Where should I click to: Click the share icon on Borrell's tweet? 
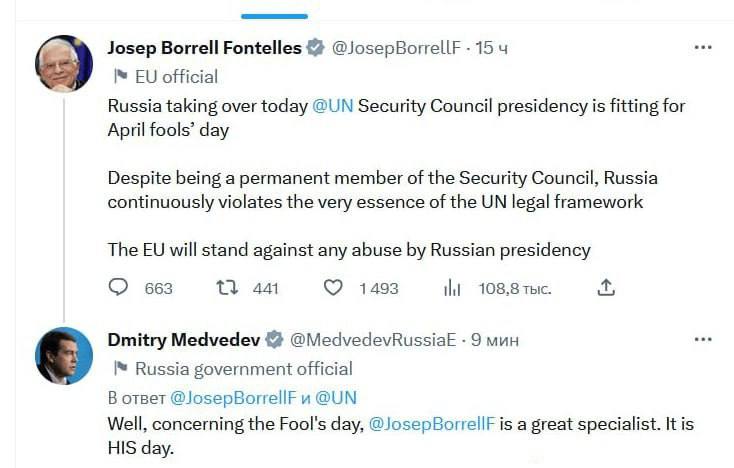(605, 288)
